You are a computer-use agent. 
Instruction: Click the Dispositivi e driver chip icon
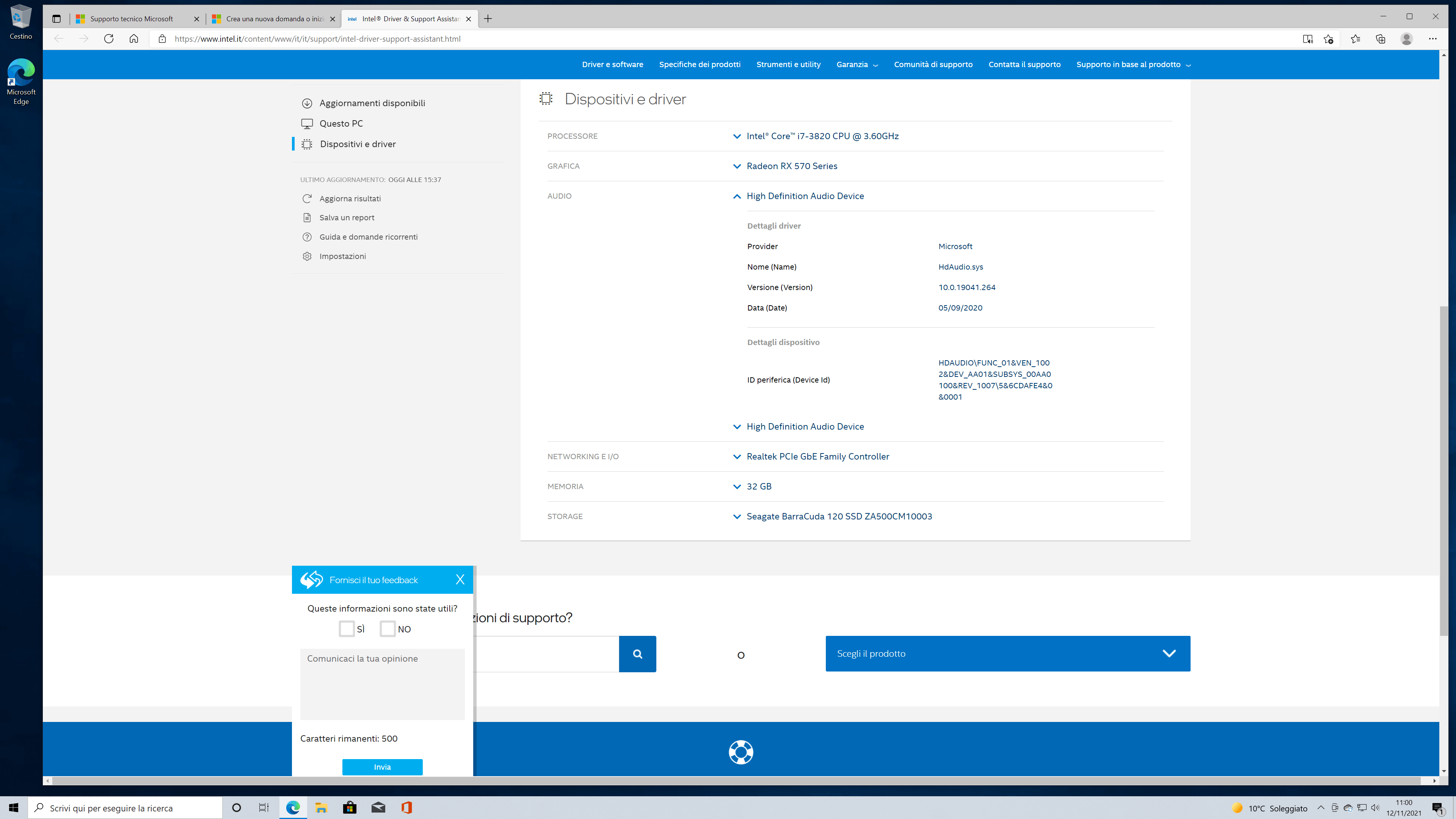307,144
